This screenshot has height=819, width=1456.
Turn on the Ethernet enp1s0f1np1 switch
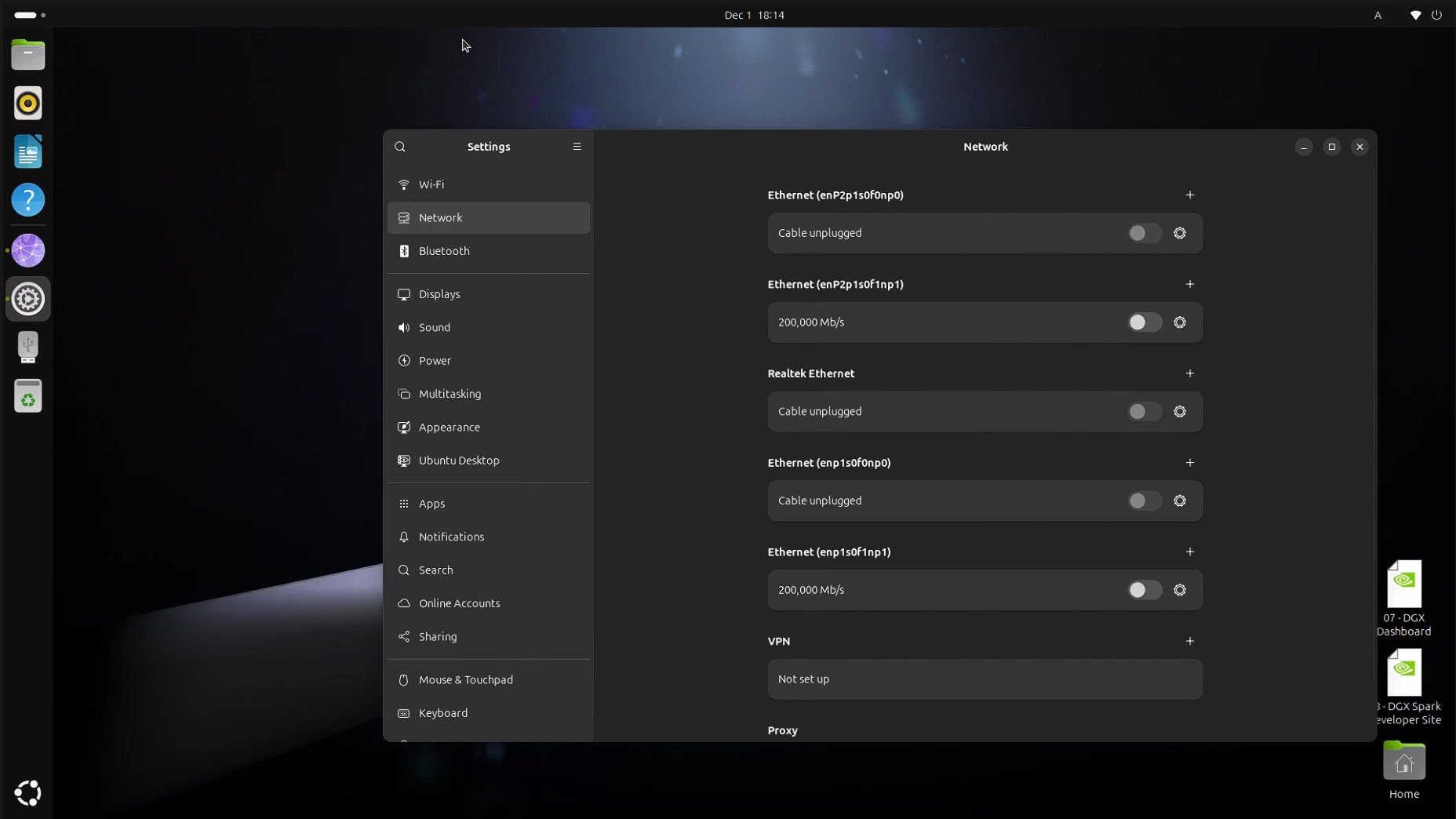point(1144,590)
